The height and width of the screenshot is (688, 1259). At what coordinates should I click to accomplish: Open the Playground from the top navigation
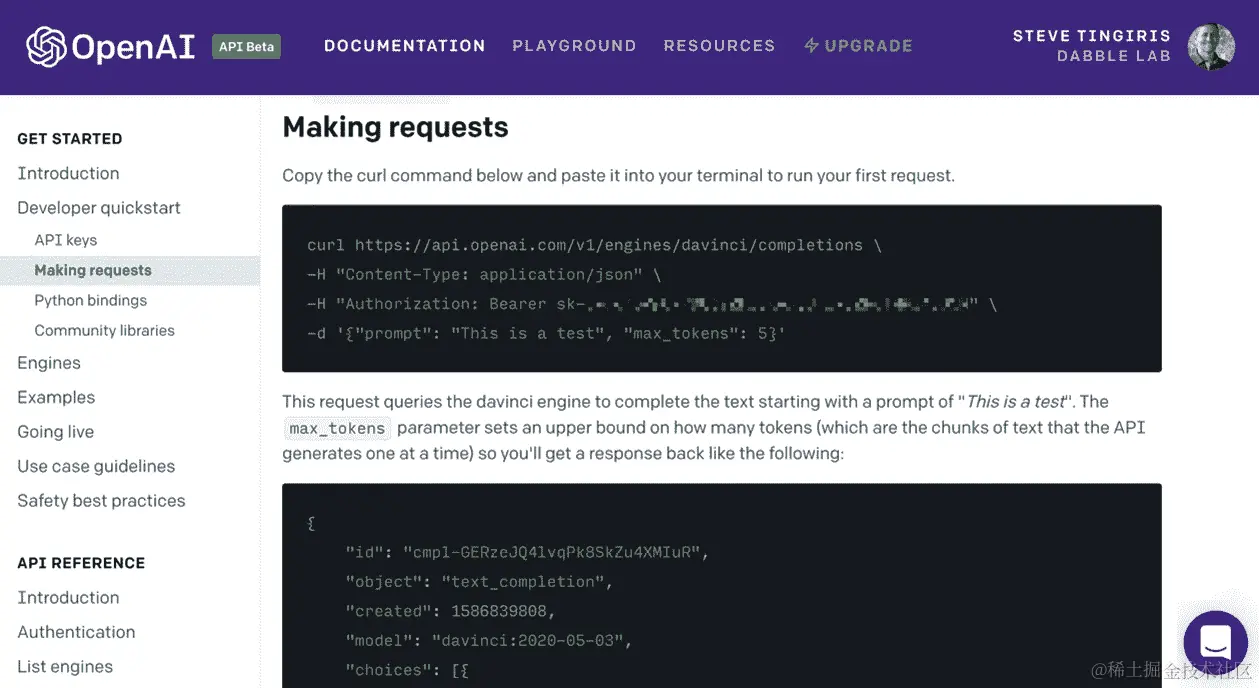tap(574, 45)
